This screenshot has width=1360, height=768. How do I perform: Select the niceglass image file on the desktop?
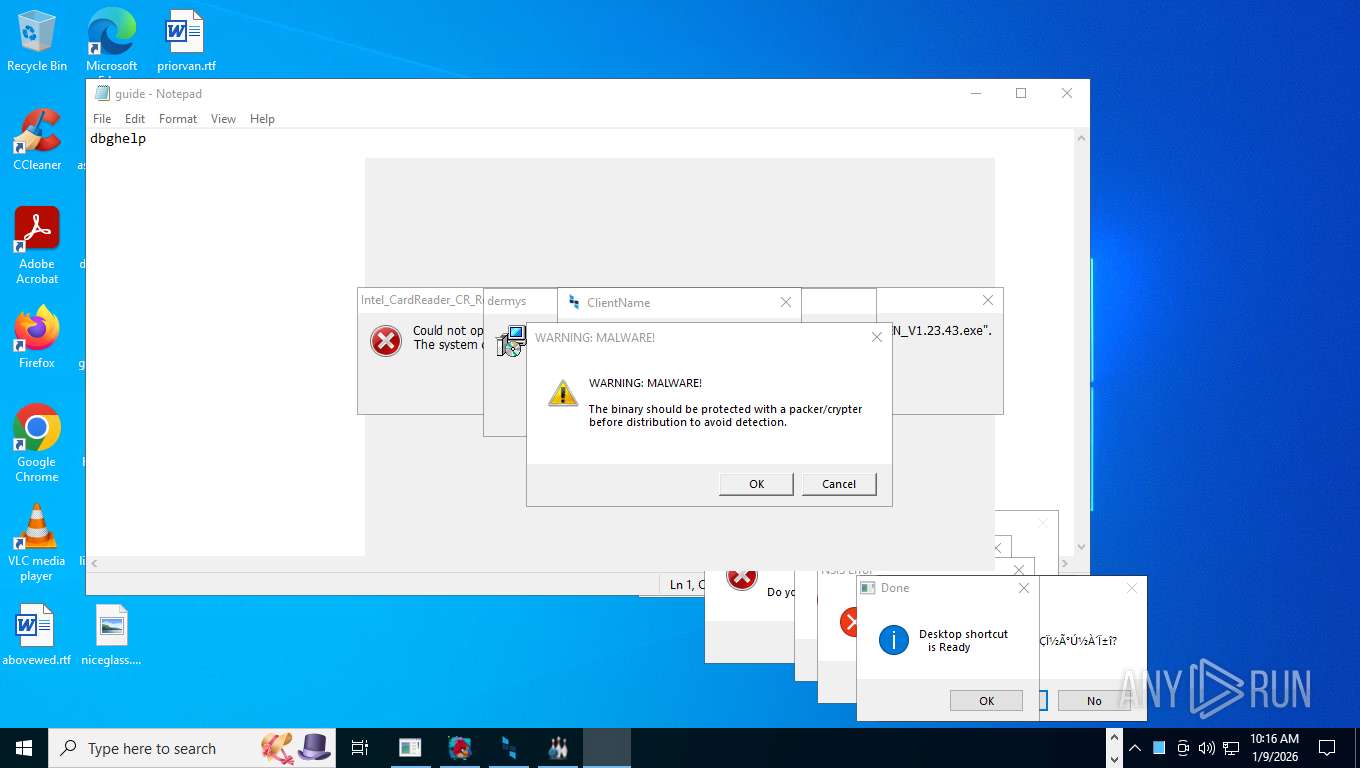click(x=111, y=635)
